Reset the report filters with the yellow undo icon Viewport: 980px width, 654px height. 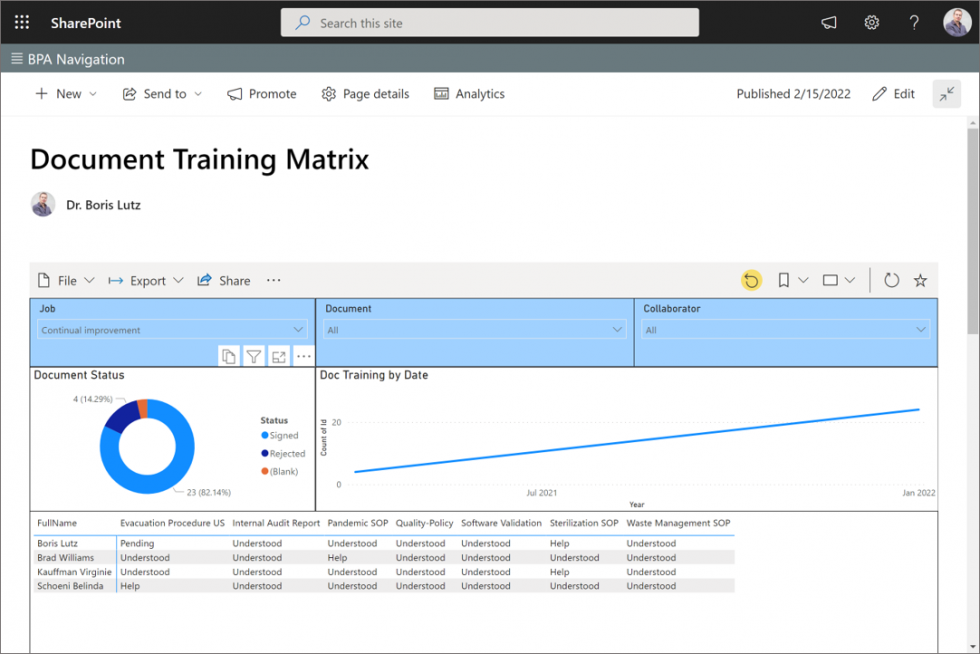pyautogui.click(x=751, y=280)
